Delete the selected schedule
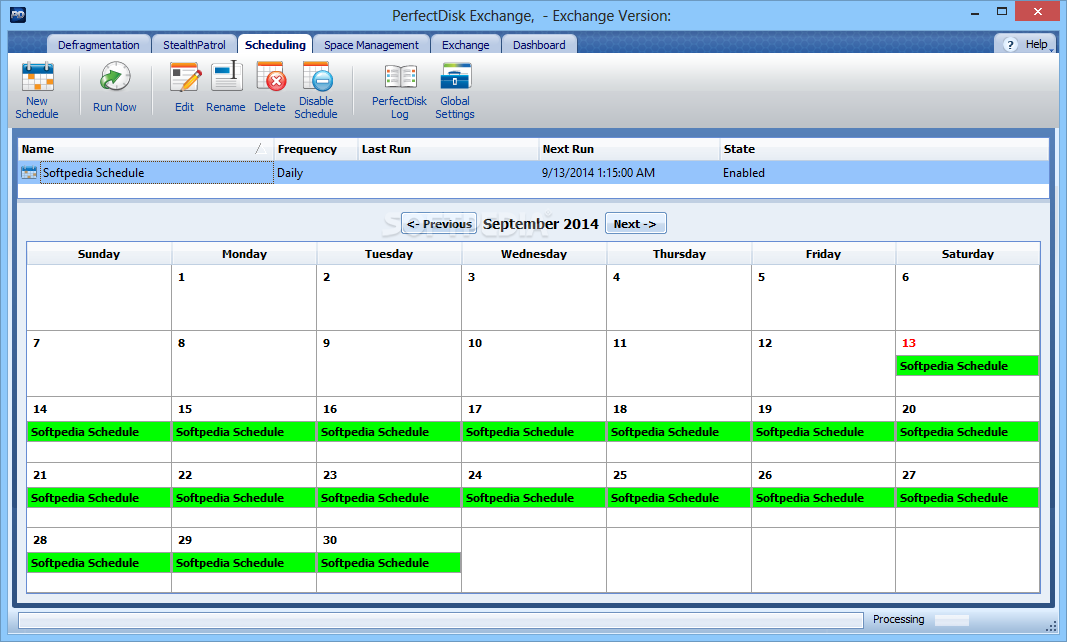The image size is (1067, 642). [x=270, y=87]
